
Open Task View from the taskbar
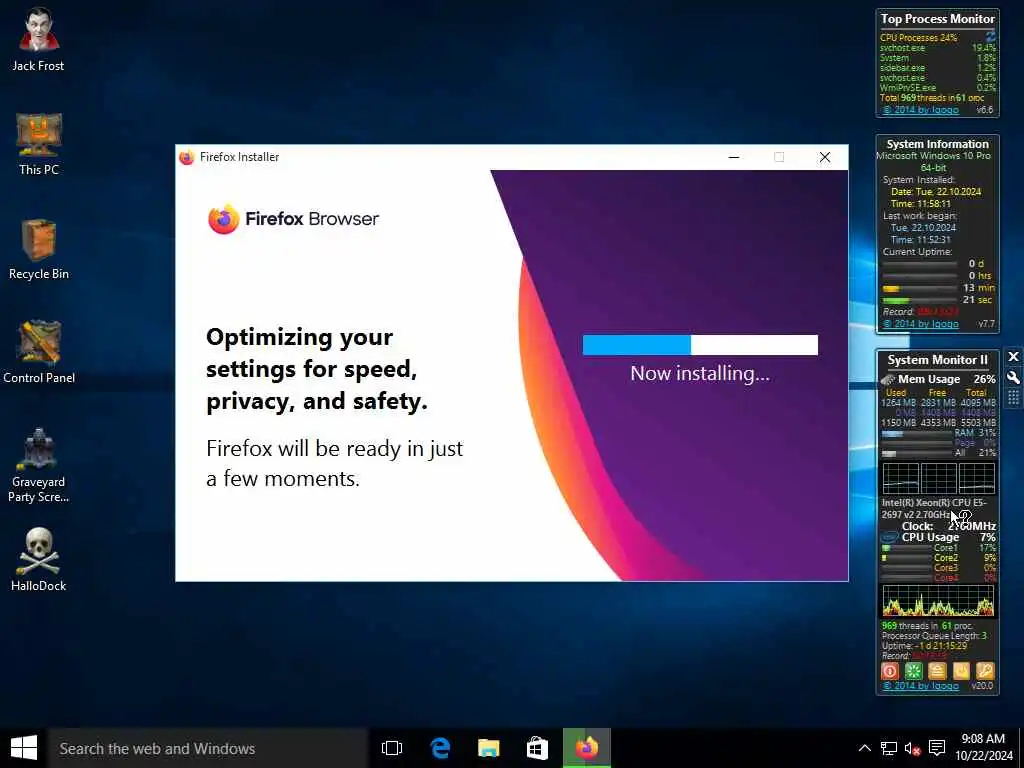pos(392,748)
